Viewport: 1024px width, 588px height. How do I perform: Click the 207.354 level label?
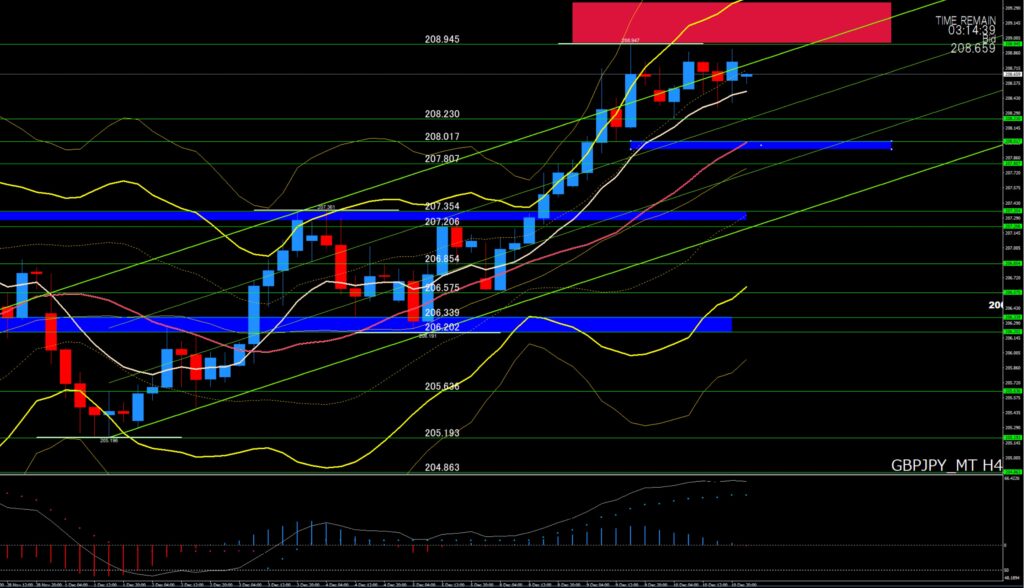(x=442, y=206)
